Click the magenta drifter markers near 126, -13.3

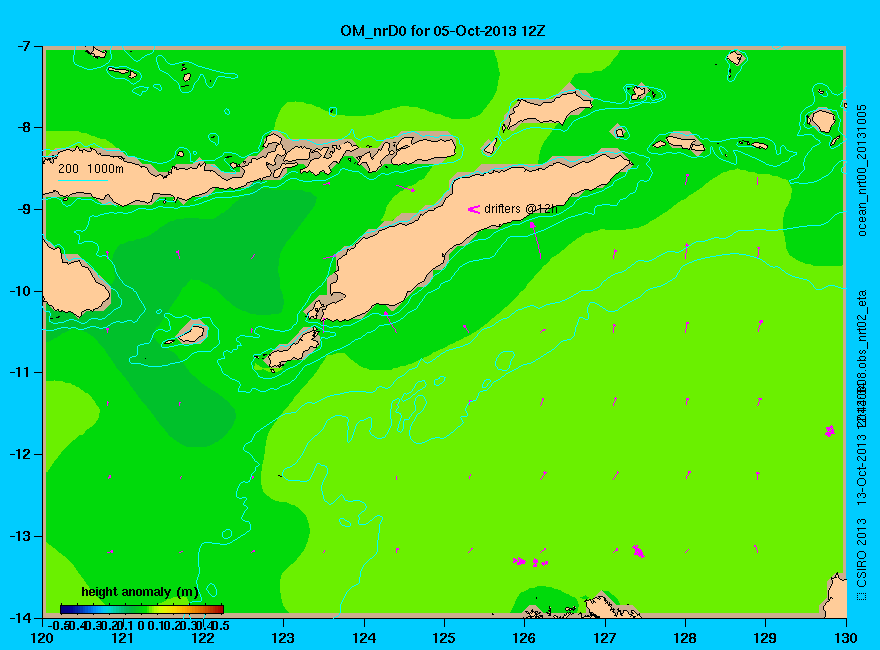(x=530, y=561)
